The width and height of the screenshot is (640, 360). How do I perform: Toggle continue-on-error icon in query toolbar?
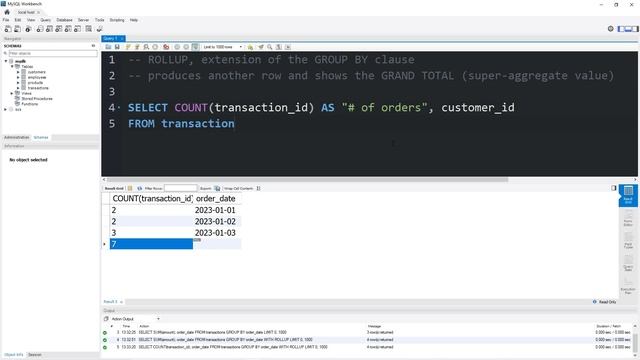tap(166, 47)
